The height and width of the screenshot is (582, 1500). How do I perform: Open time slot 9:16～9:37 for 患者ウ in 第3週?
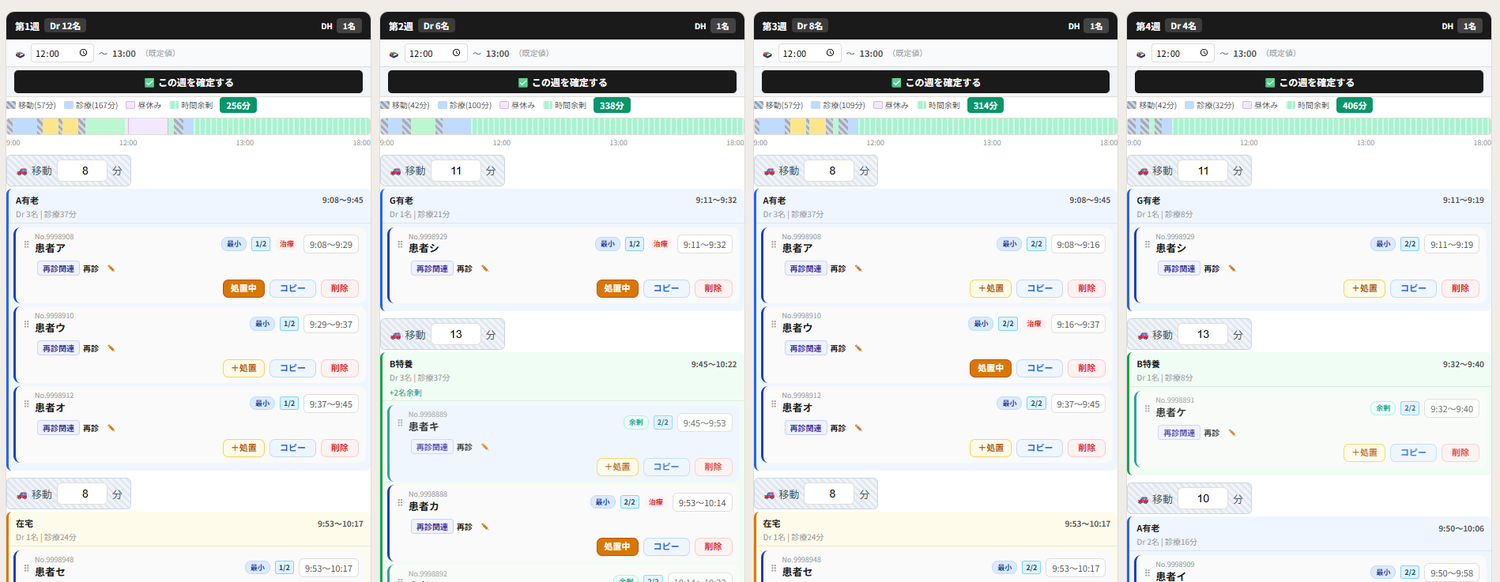1078,324
